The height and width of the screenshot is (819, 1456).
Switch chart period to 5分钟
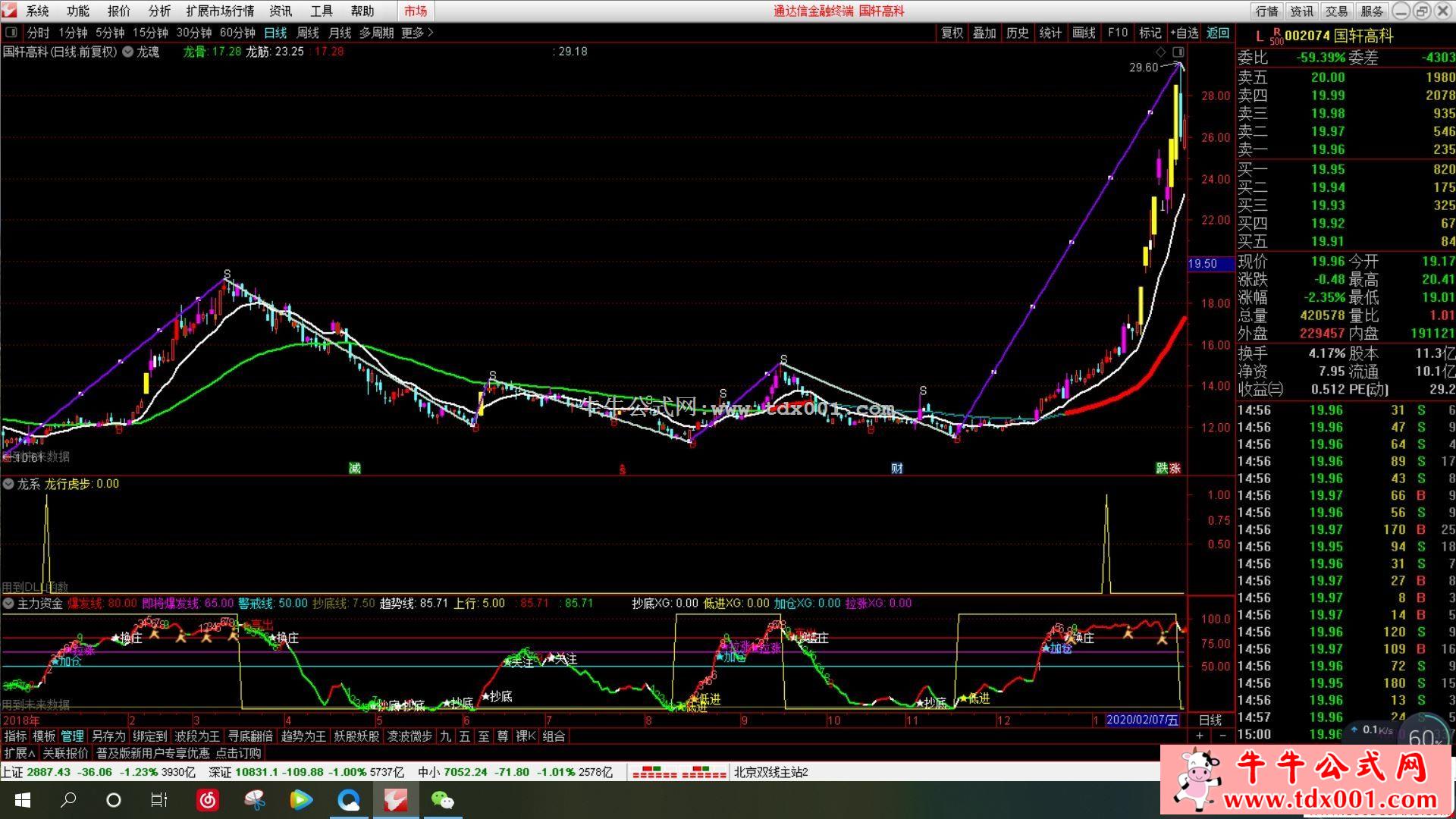(x=110, y=33)
